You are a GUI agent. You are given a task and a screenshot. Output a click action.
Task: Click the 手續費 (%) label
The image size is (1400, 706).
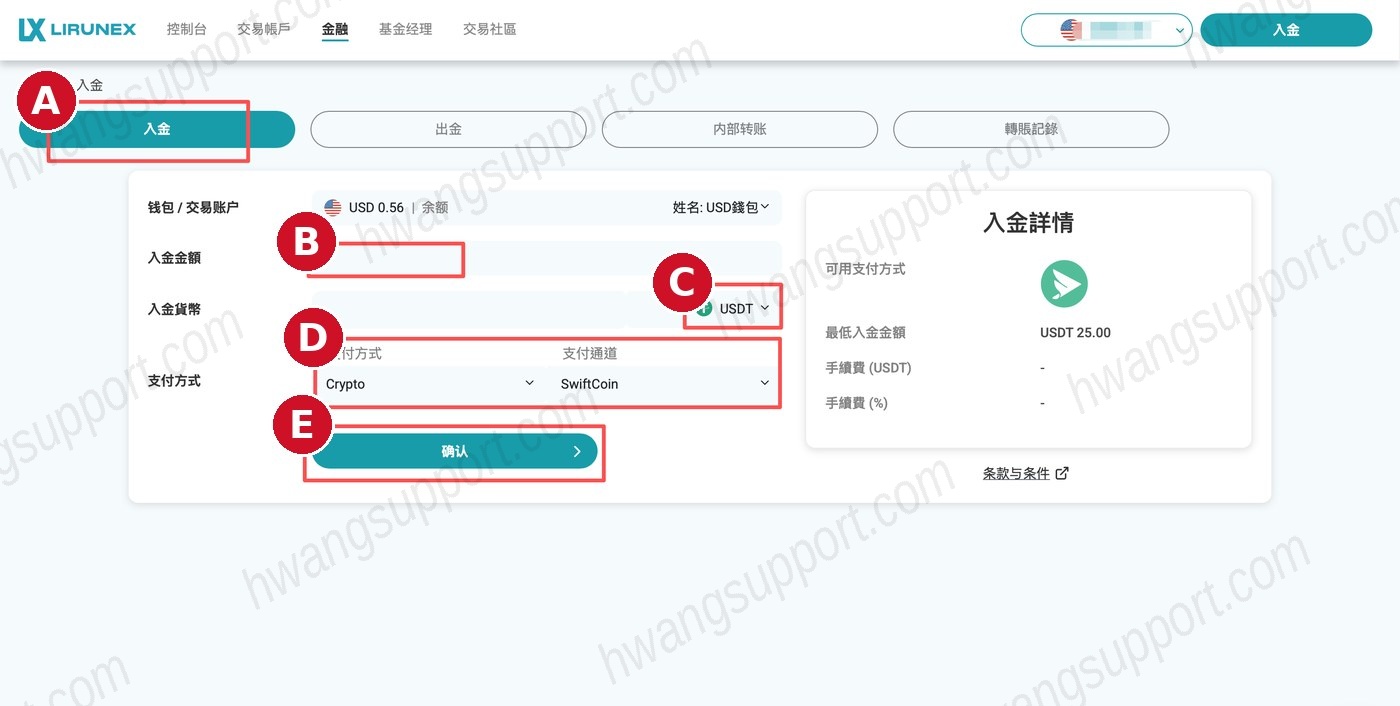point(856,403)
